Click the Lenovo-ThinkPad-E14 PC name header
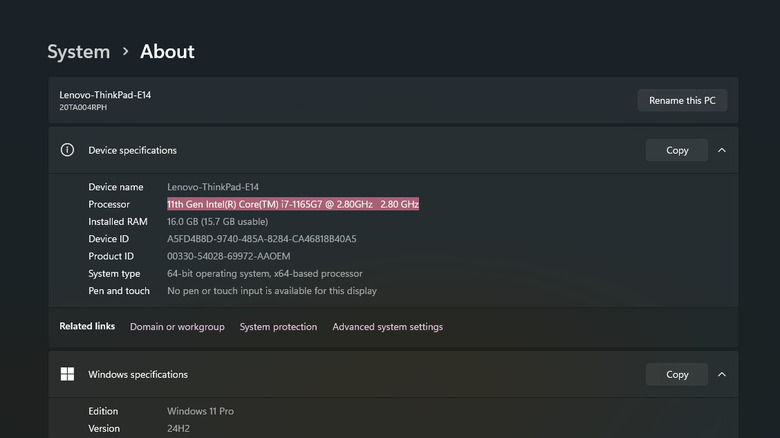The image size is (780, 438). (105, 95)
